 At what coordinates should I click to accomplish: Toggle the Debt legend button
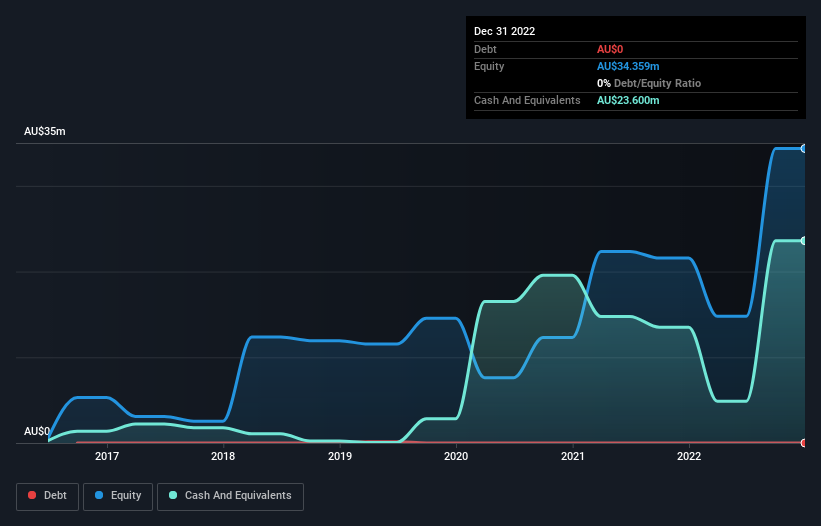(47, 496)
